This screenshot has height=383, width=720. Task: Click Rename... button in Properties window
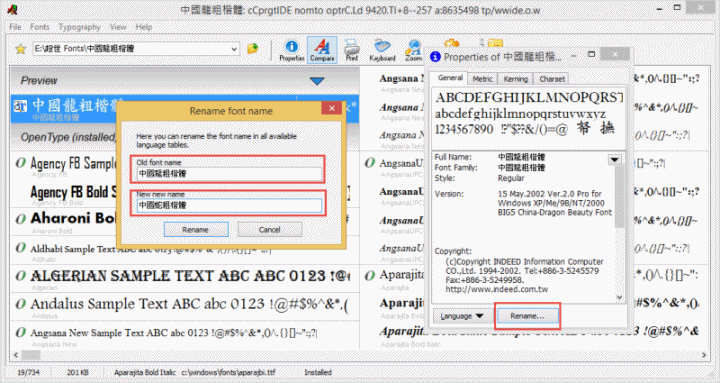527,316
